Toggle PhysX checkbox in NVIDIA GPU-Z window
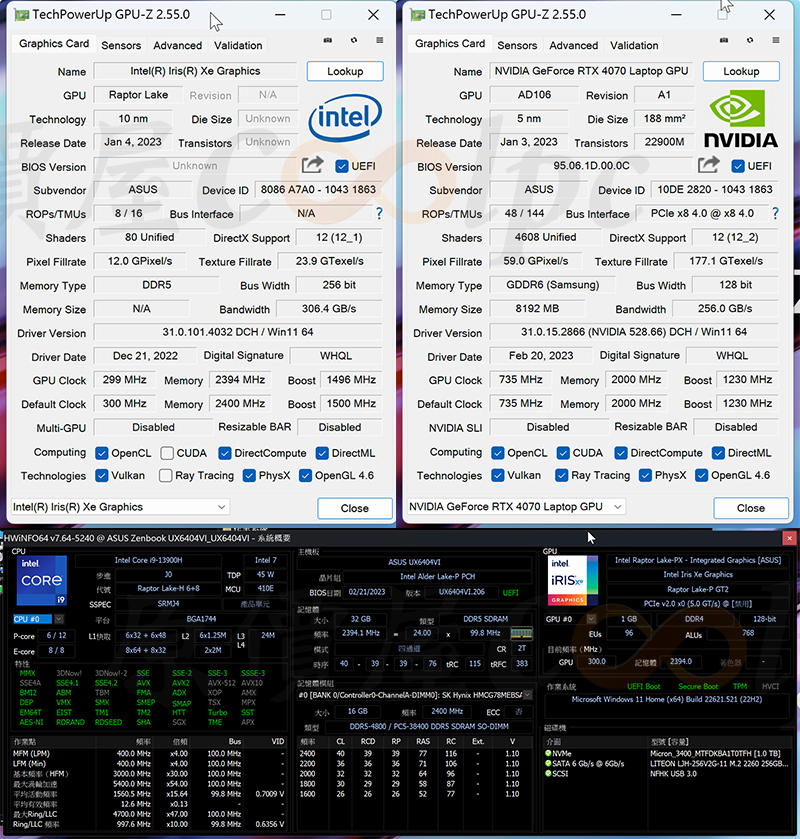This screenshot has width=800, height=839. [x=645, y=476]
